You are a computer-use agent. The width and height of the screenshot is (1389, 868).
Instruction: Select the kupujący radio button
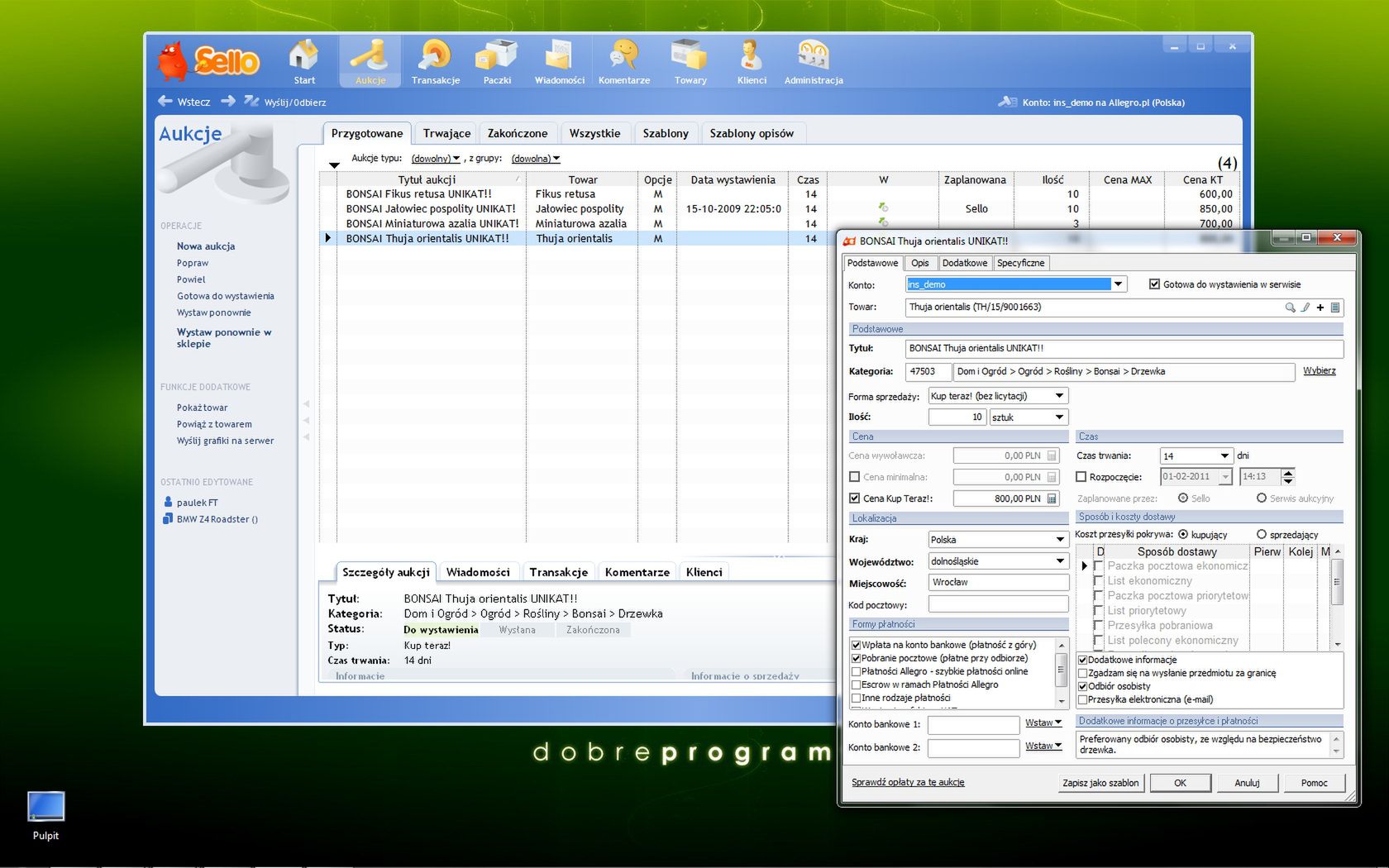pos(1183,535)
